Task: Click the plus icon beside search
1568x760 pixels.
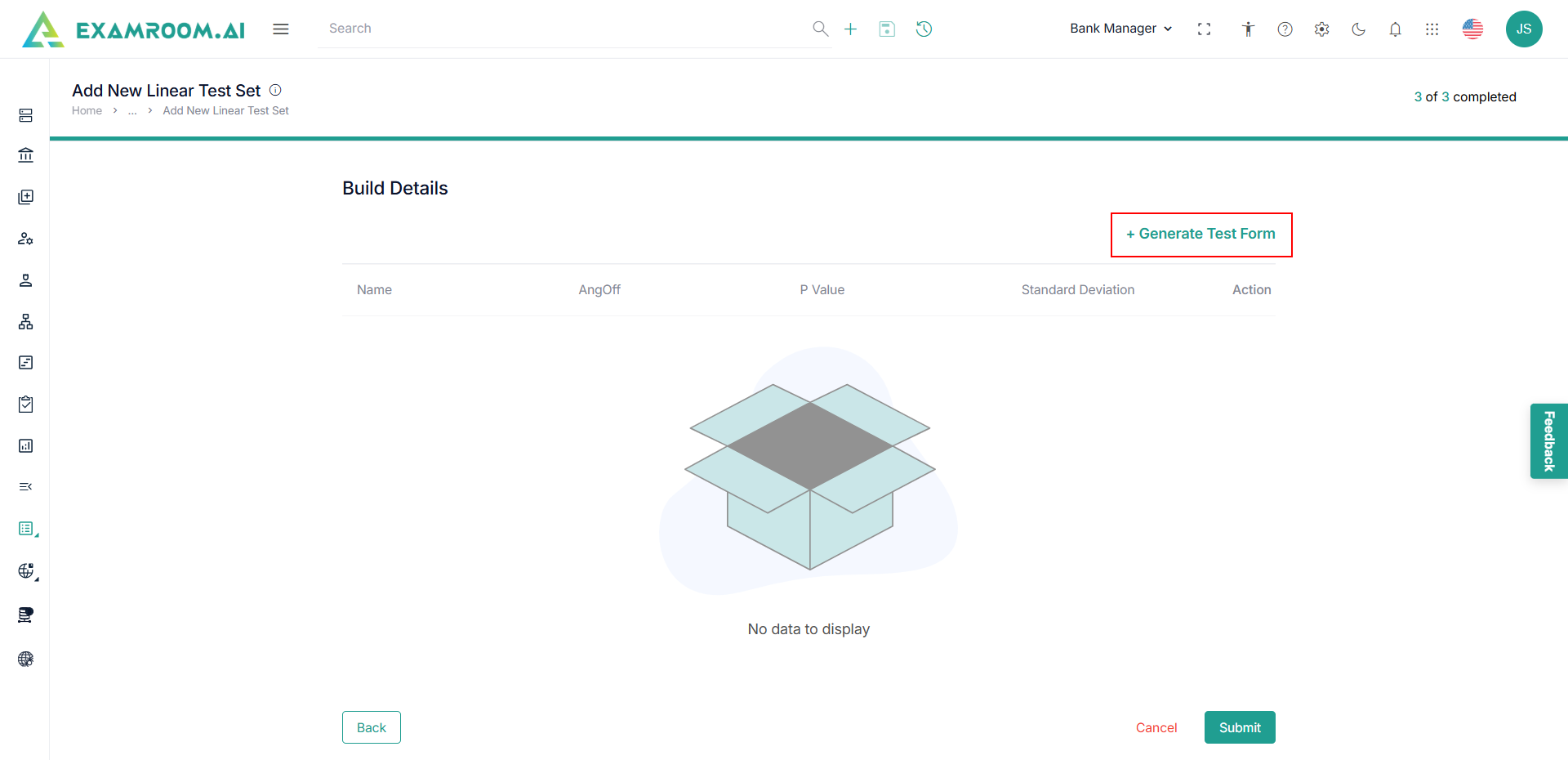Action: pyautogui.click(x=850, y=29)
